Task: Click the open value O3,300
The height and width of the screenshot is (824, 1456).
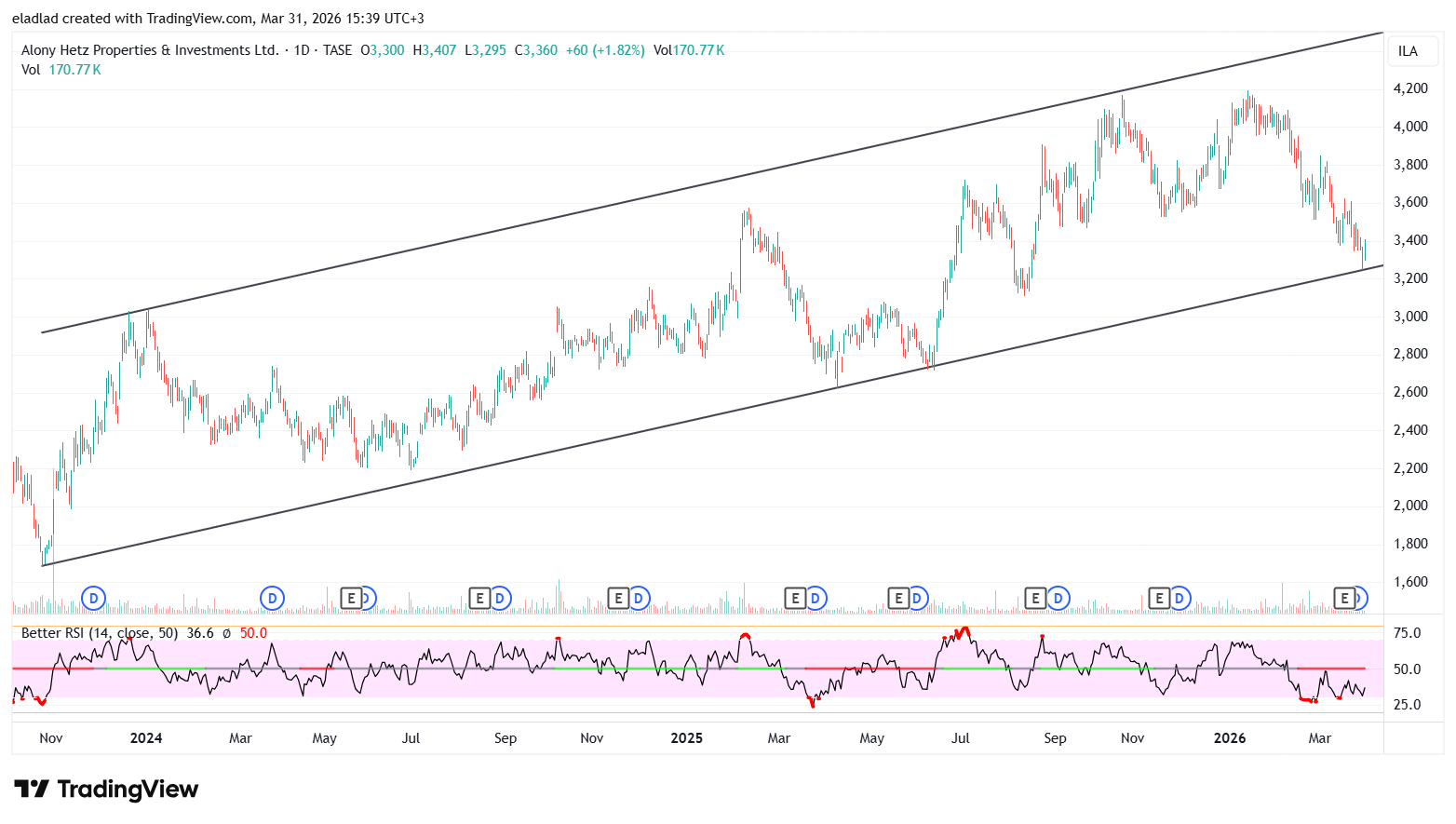Action: click(x=383, y=50)
